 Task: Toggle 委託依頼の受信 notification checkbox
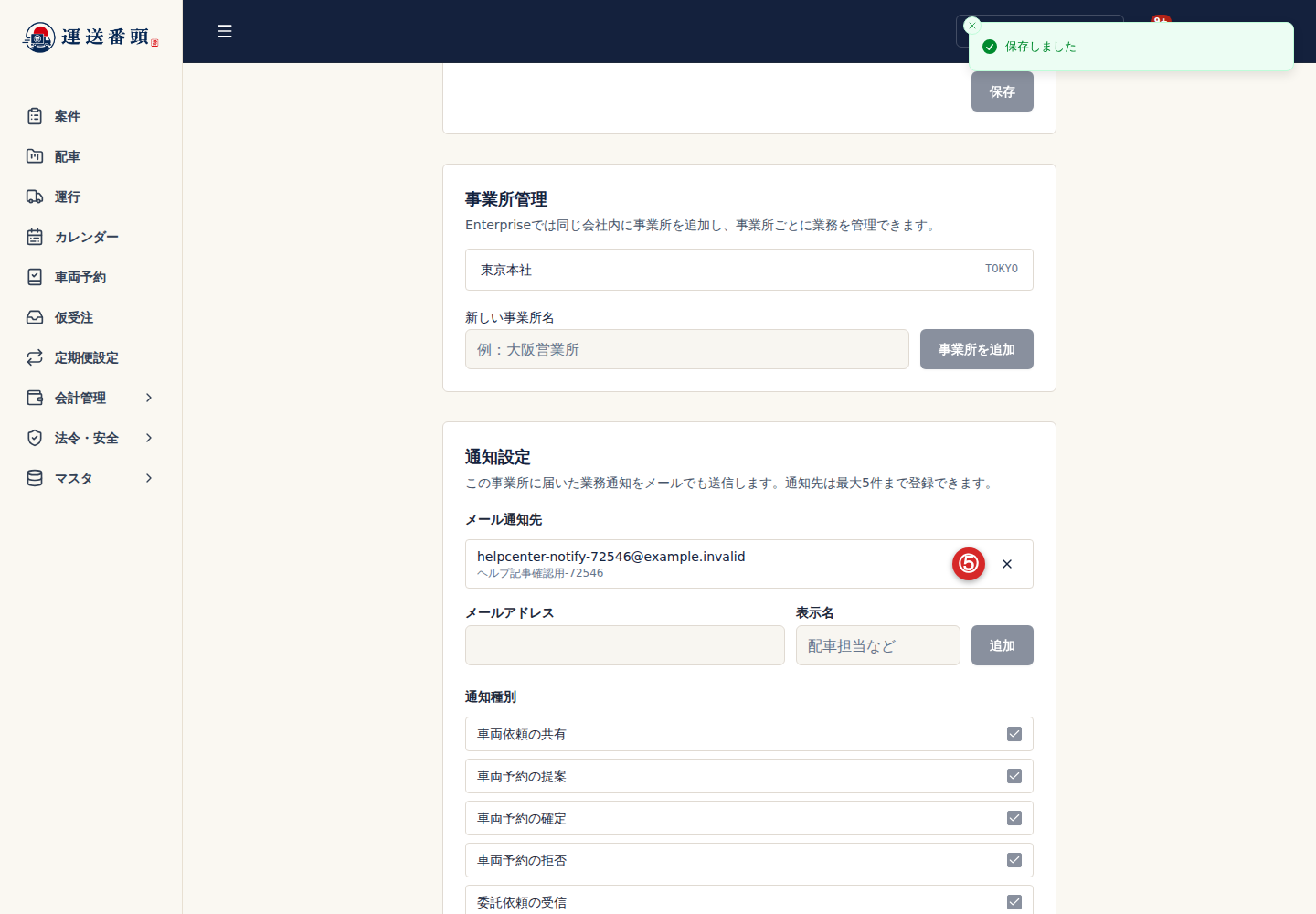click(1014, 902)
